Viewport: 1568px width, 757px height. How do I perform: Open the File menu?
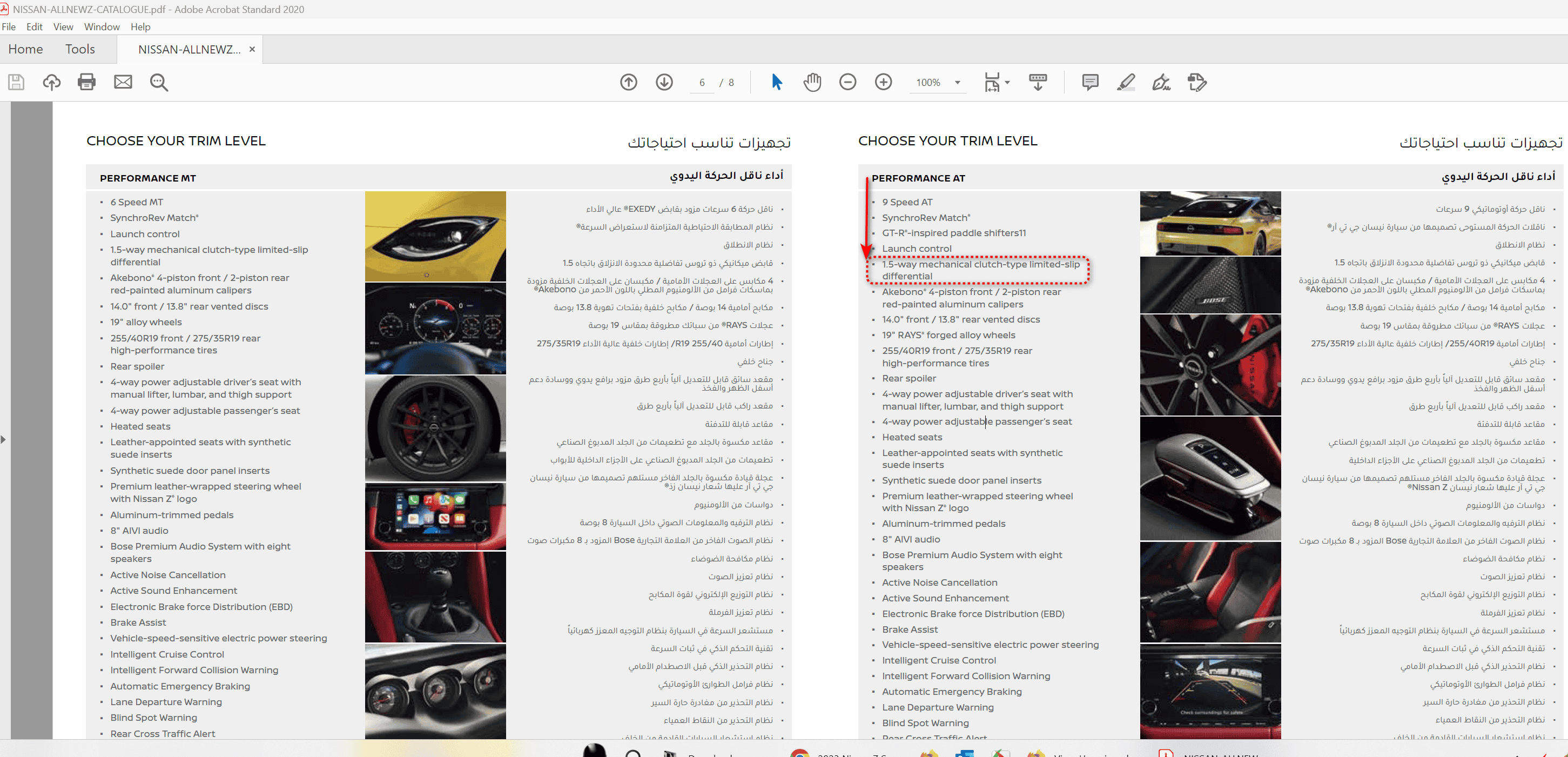click(9, 27)
